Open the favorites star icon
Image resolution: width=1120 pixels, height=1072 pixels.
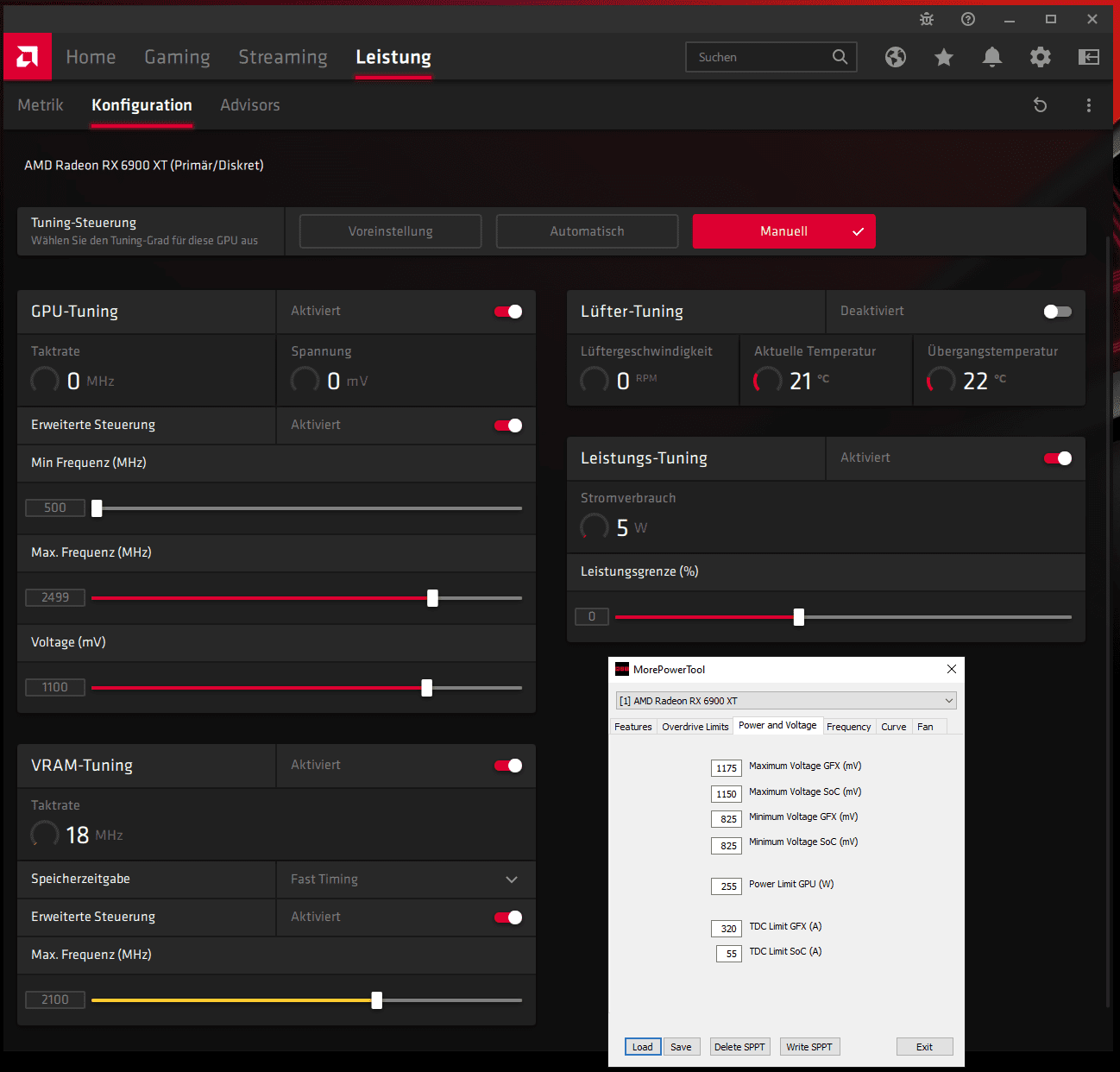(944, 57)
